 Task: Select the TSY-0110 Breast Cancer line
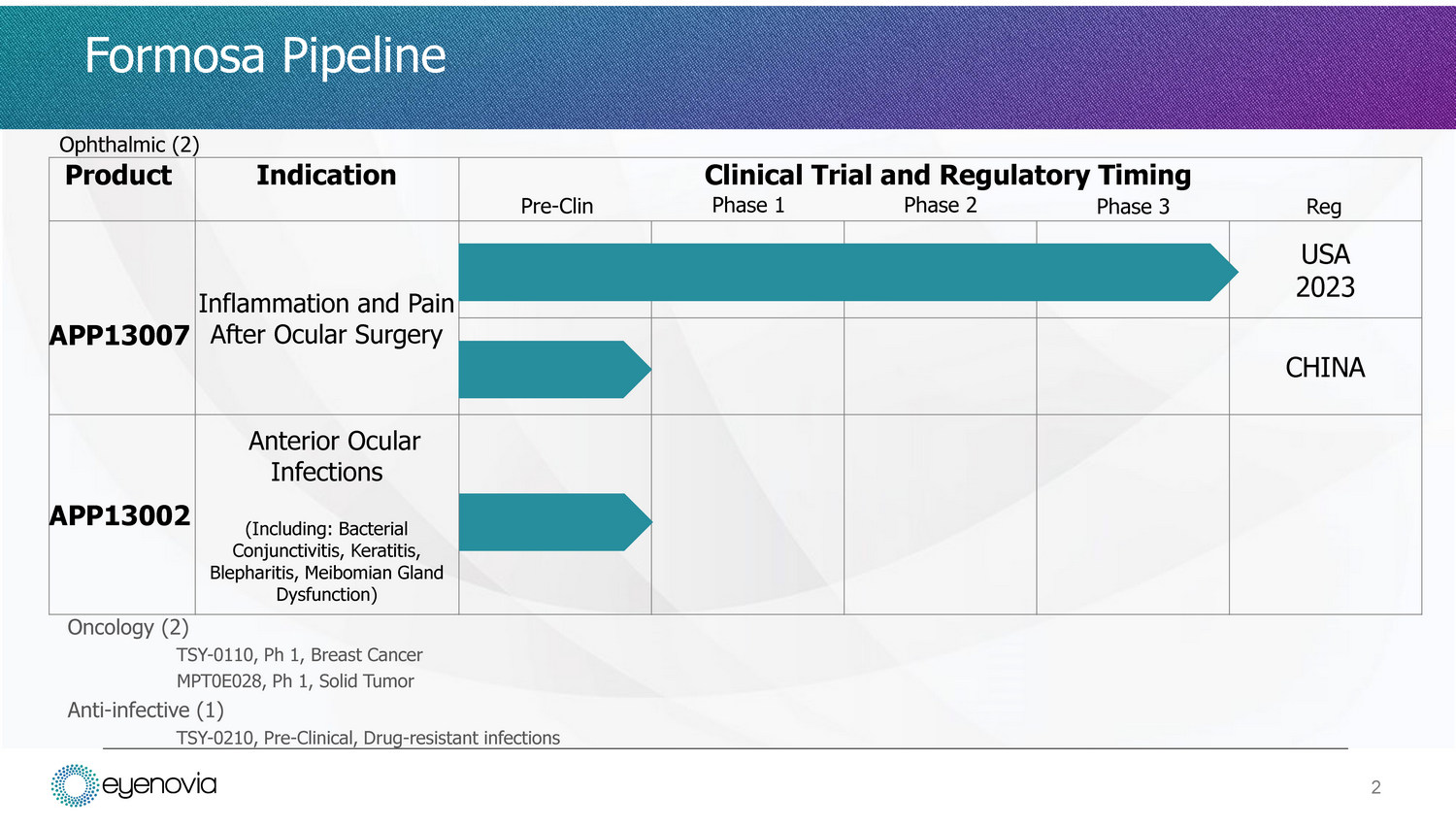tap(299, 655)
